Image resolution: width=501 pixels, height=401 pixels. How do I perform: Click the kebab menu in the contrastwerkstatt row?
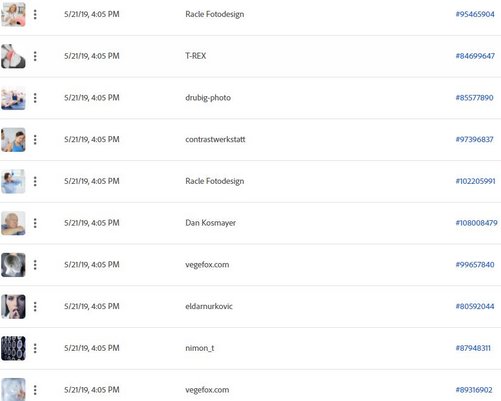click(x=35, y=139)
